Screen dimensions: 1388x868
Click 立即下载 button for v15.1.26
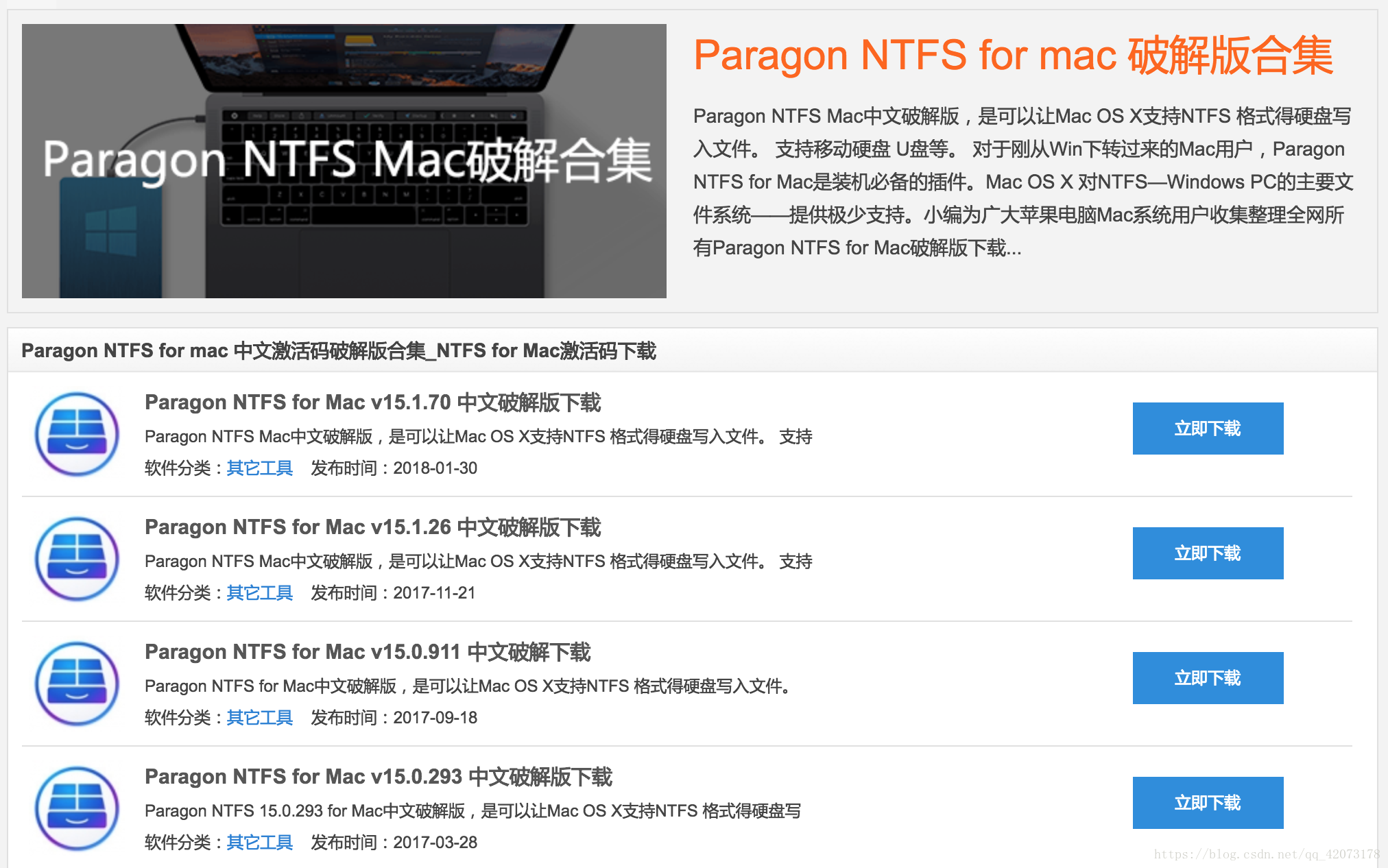point(1208,553)
